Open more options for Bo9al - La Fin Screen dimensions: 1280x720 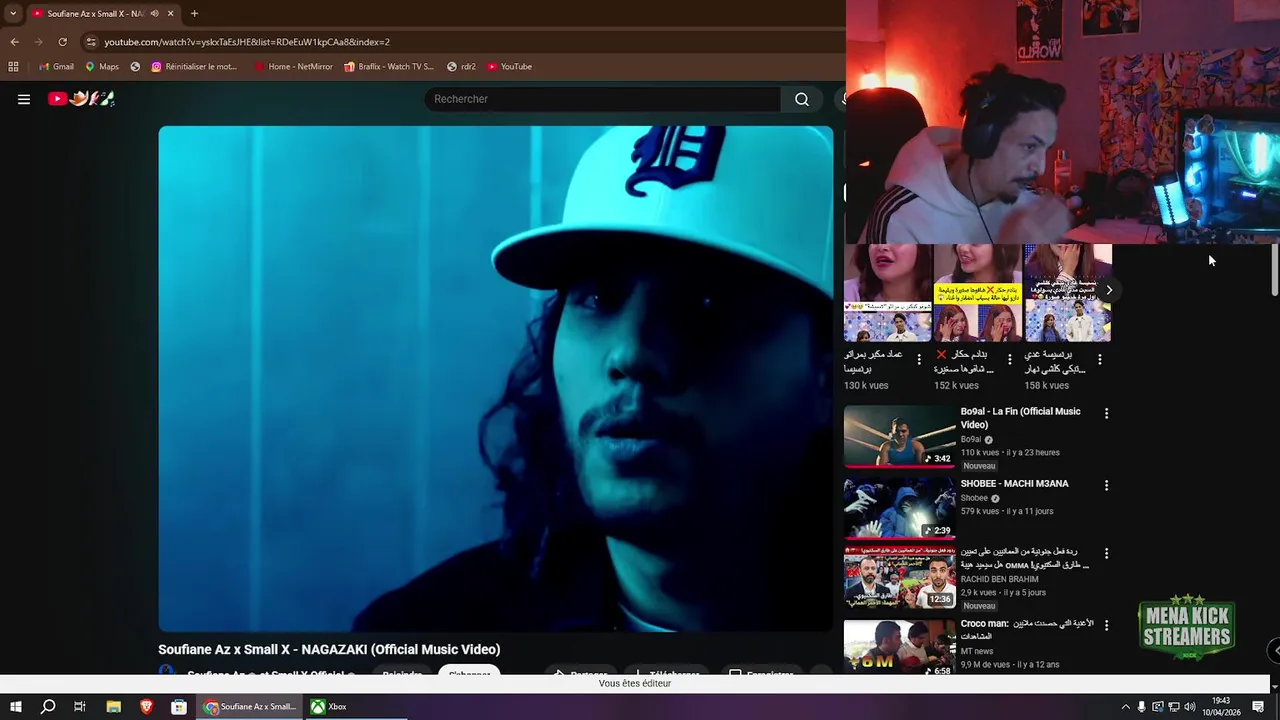click(1106, 413)
